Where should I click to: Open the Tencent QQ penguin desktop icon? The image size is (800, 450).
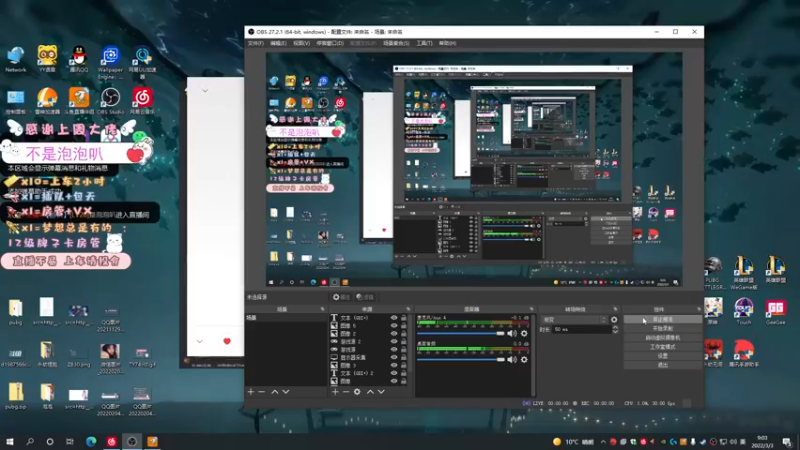point(79,59)
